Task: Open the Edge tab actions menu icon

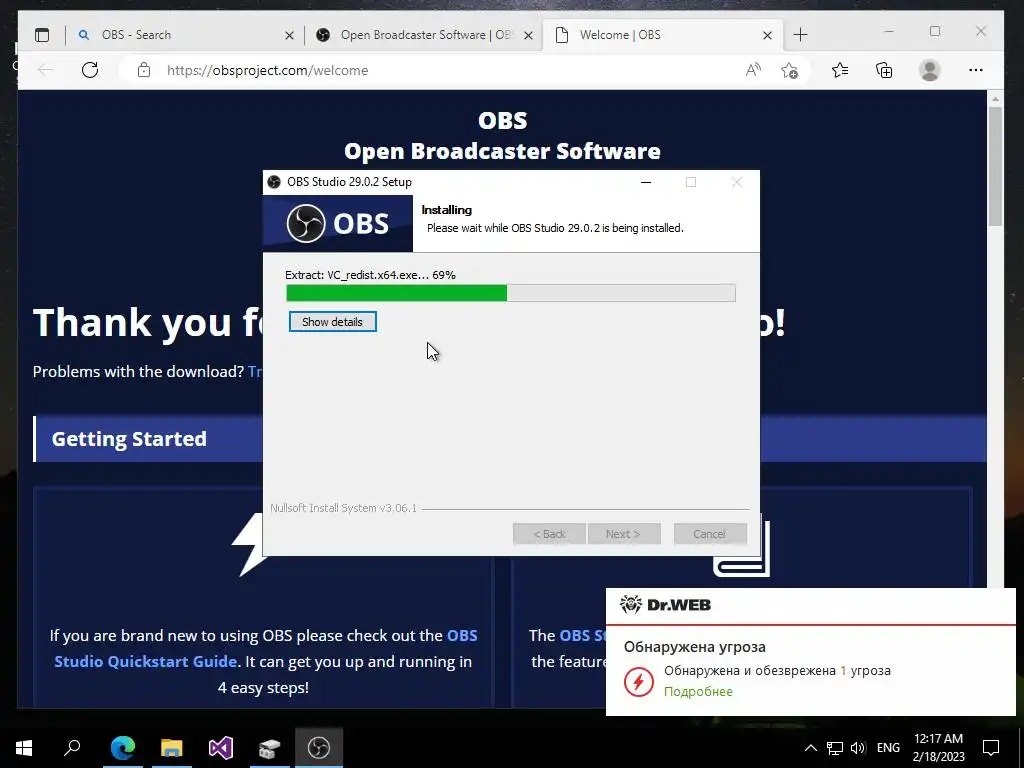Action: tap(42, 35)
